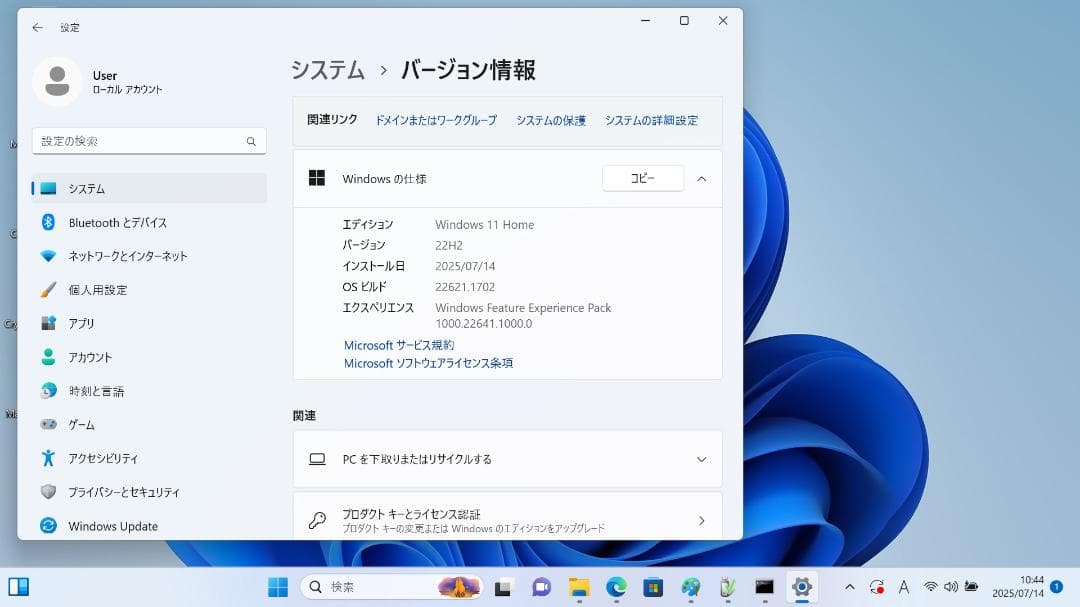This screenshot has width=1080, height=607.
Task: Open File Explorer from the taskbar
Action: point(578,587)
